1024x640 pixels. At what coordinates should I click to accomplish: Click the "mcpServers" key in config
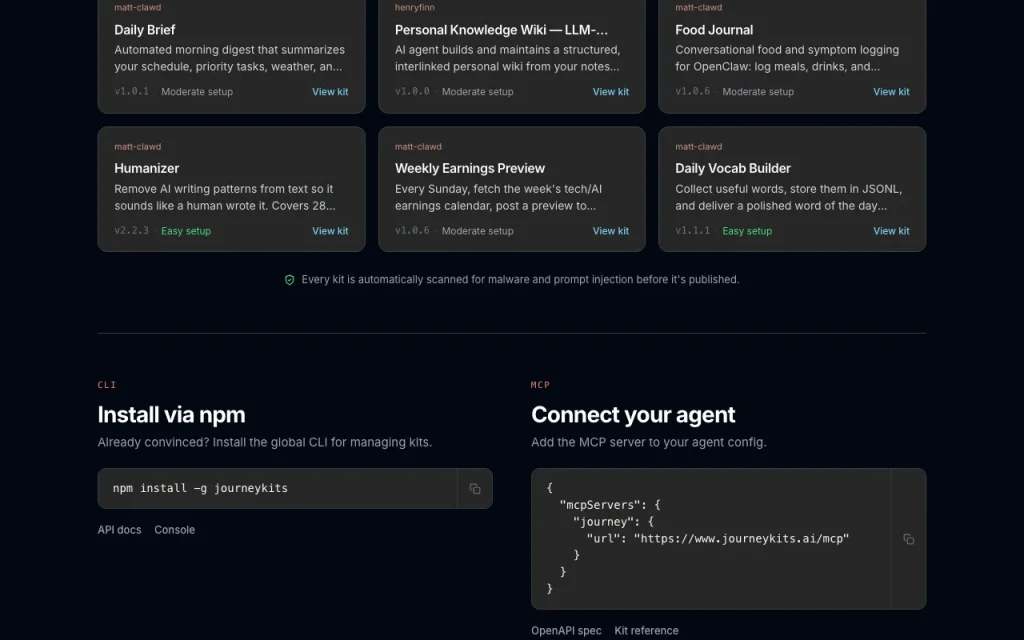click(x=601, y=505)
